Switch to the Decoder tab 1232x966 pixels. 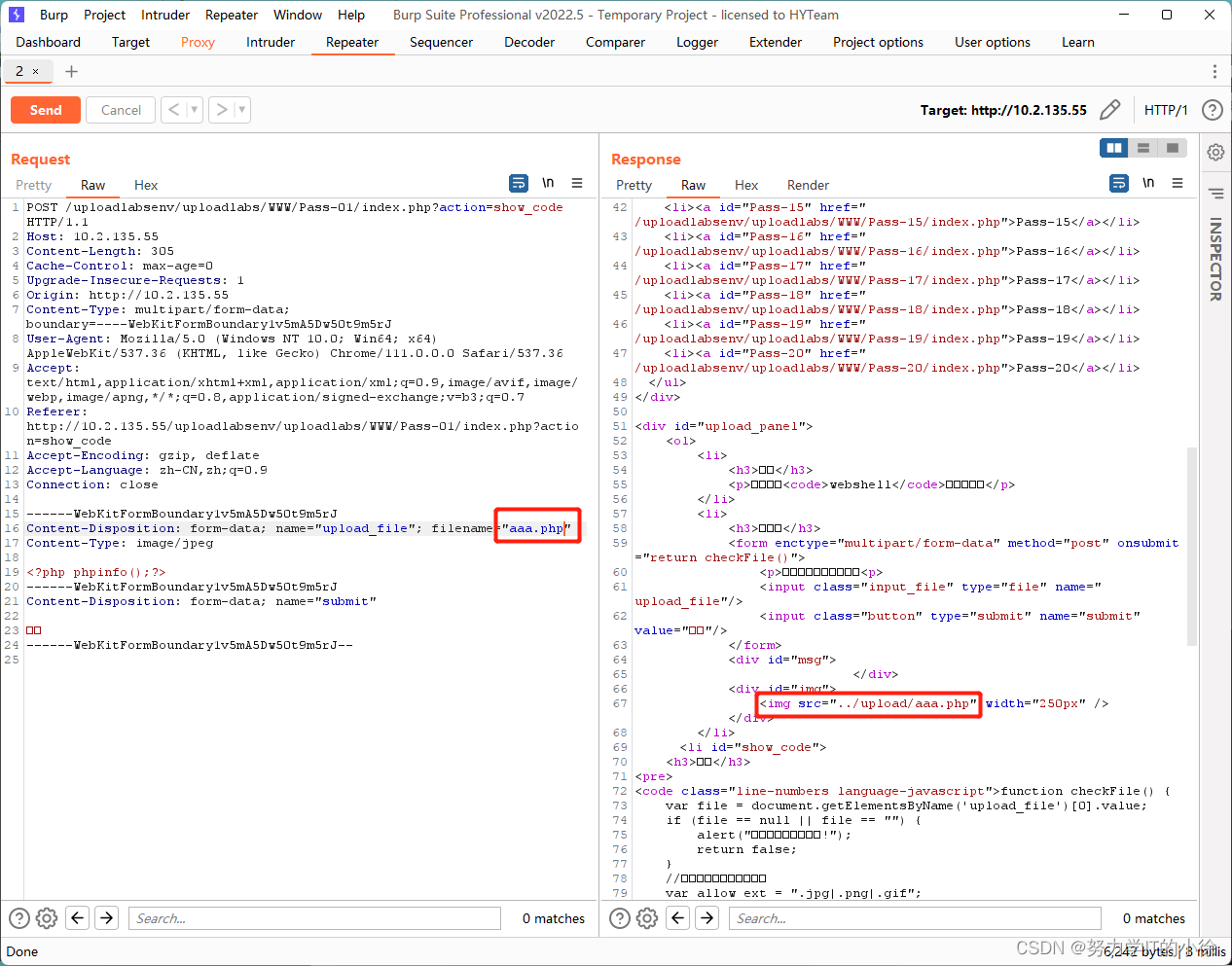pyautogui.click(x=529, y=42)
